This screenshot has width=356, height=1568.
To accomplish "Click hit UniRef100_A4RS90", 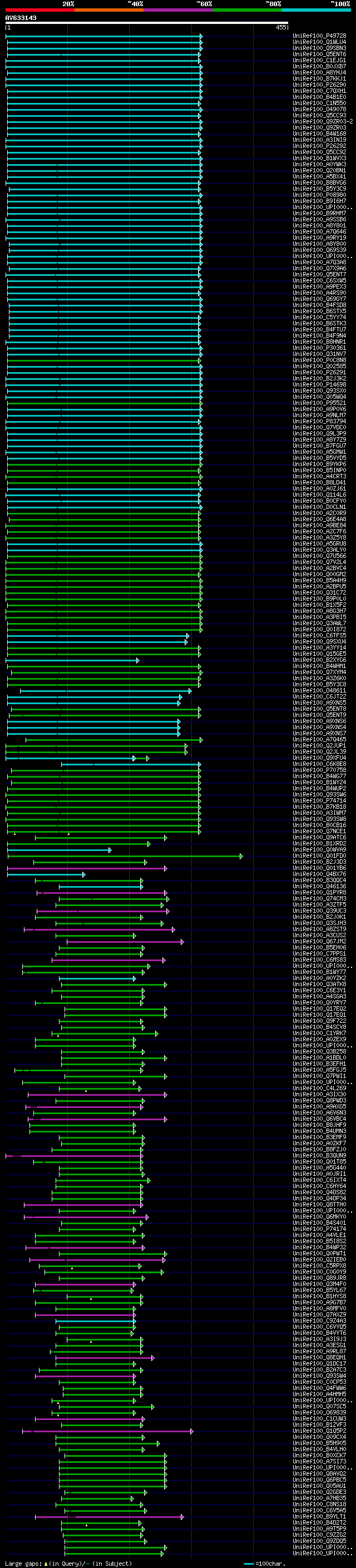I will pos(319,293).
